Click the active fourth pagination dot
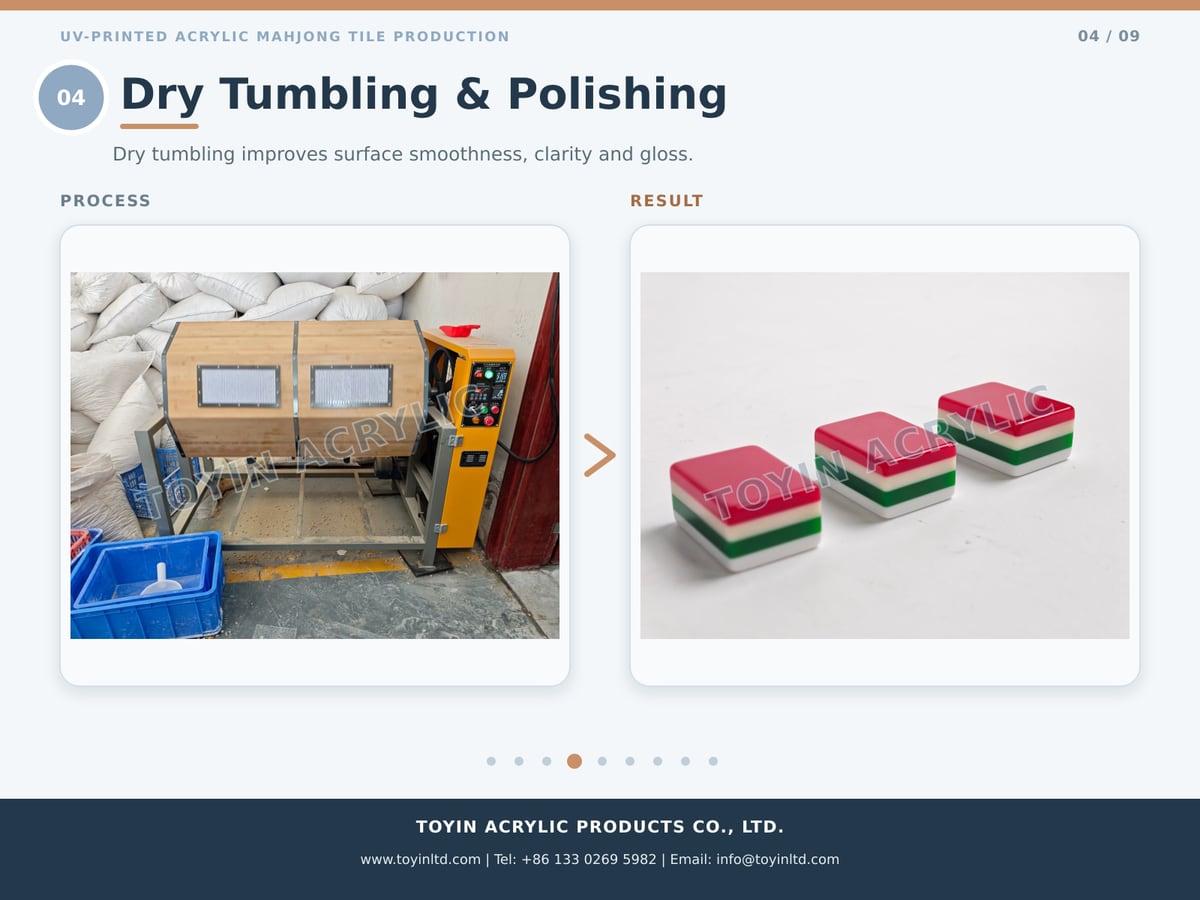Image resolution: width=1200 pixels, height=900 pixels. point(574,761)
